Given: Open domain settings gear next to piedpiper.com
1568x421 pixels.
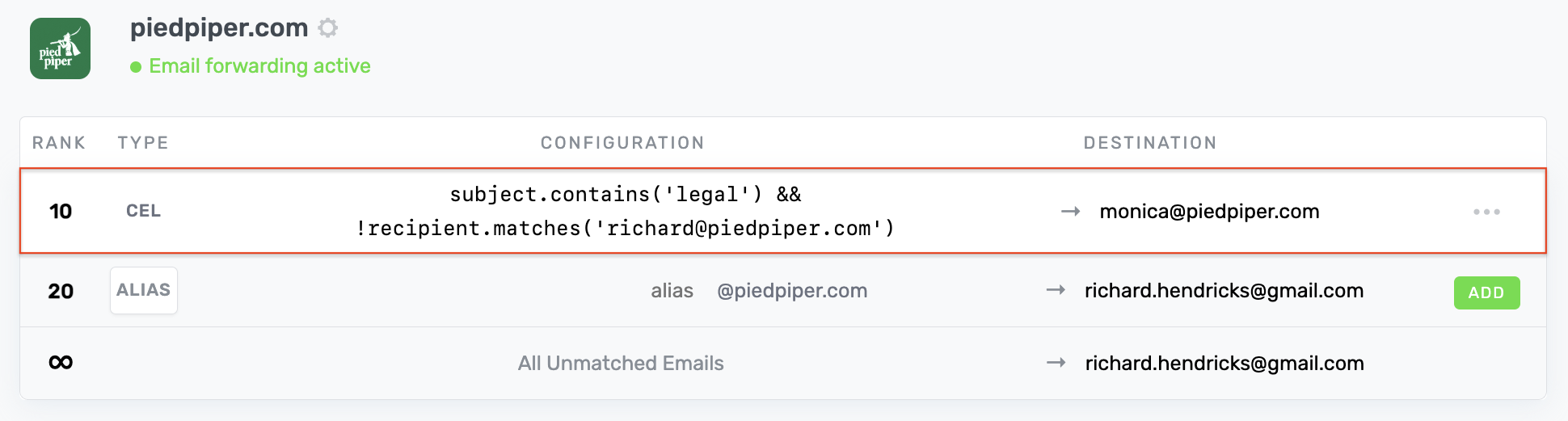Looking at the screenshot, I should point(327,28).
